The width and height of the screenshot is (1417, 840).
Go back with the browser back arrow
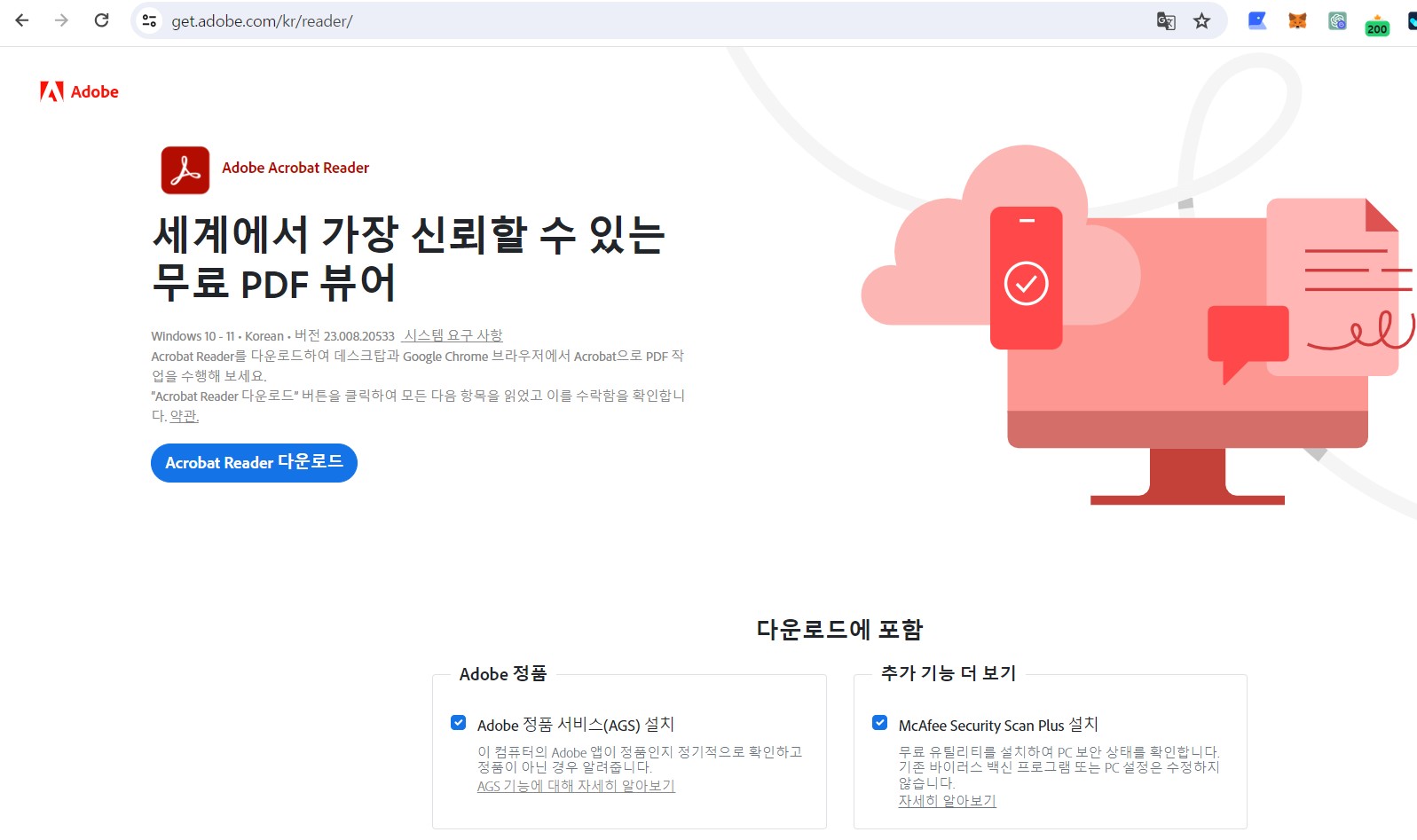[22, 20]
